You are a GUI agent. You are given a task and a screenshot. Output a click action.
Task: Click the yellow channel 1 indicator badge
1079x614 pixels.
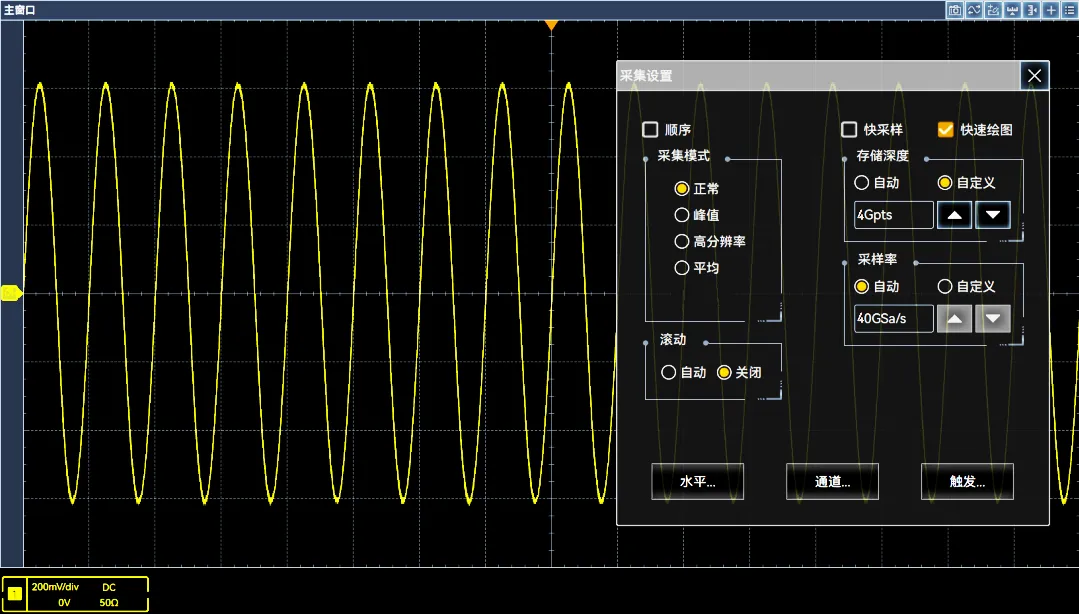(x=14, y=593)
